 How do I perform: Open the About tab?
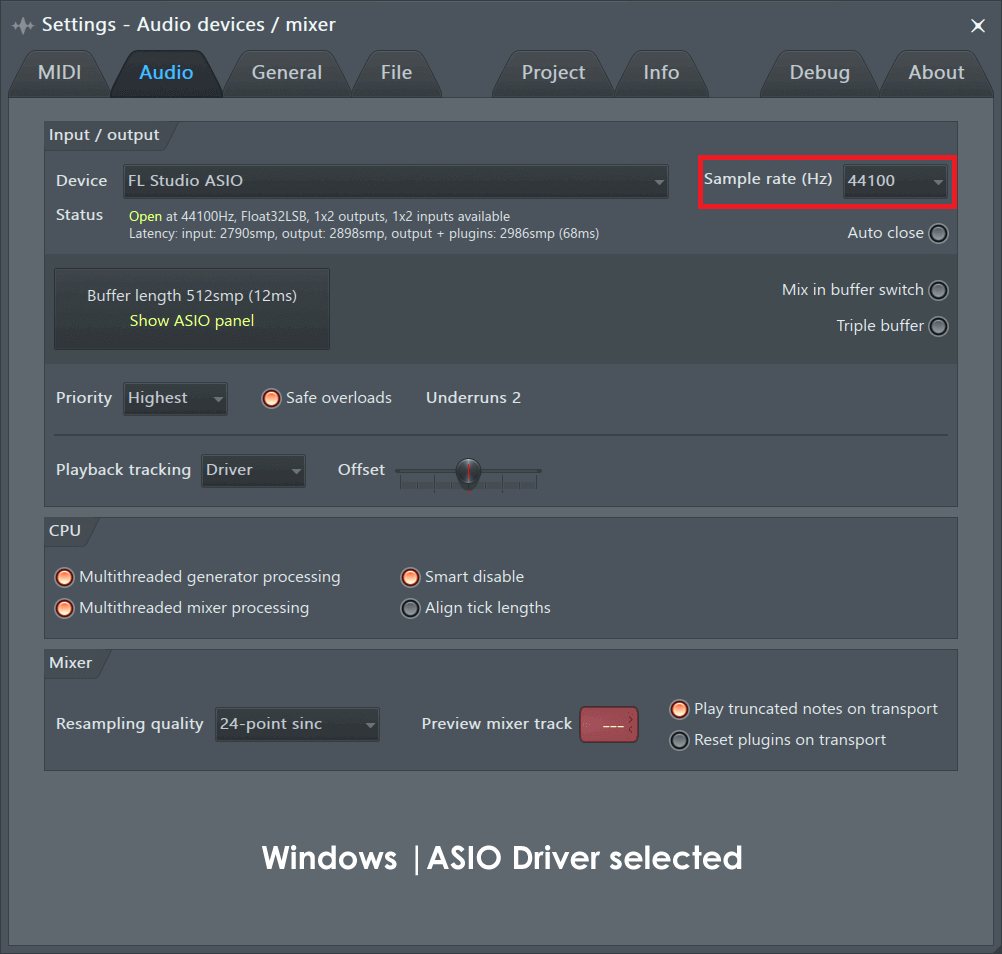click(936, 72)
